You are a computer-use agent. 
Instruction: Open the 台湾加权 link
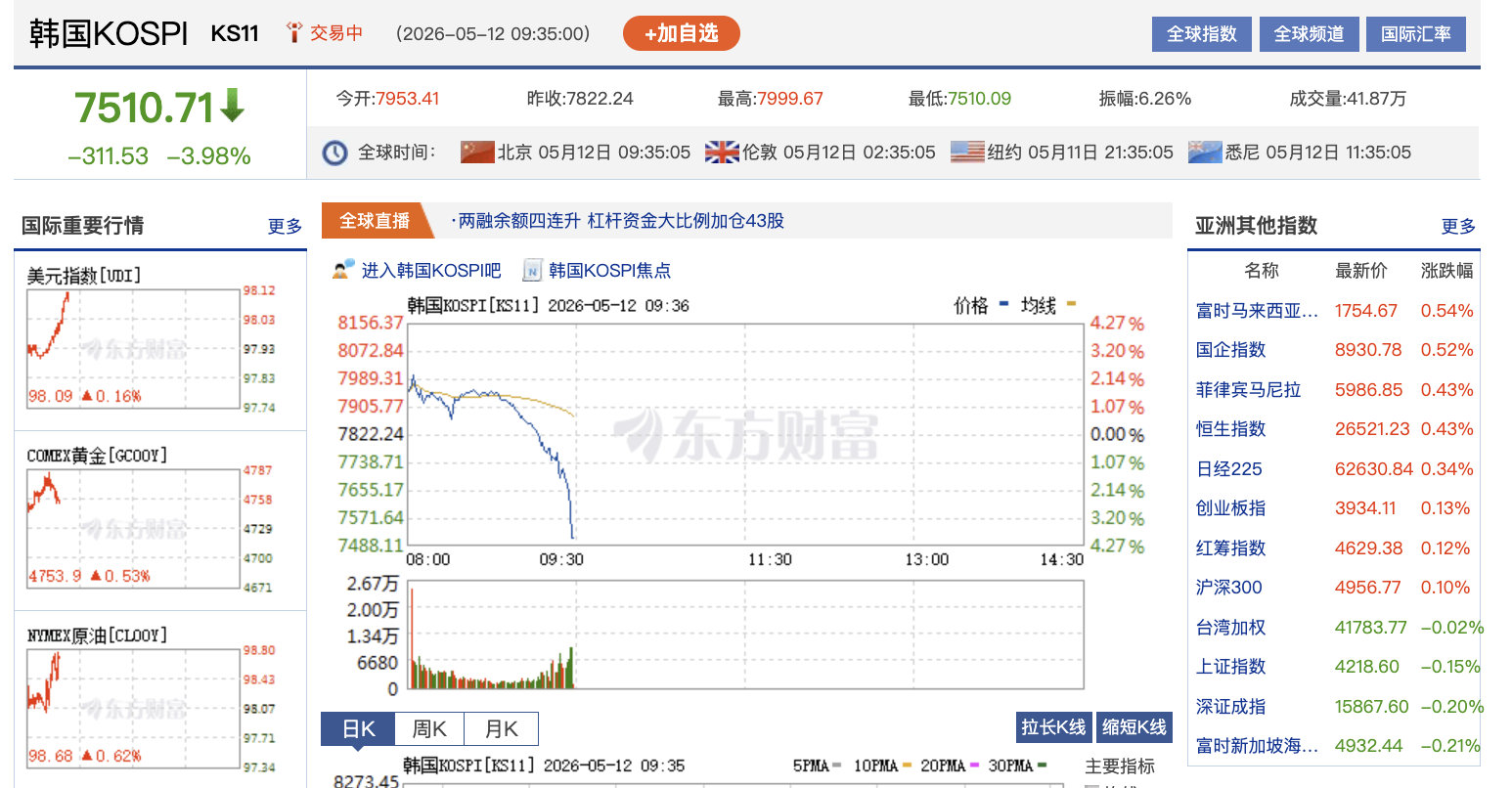[x=1230, y=628]
